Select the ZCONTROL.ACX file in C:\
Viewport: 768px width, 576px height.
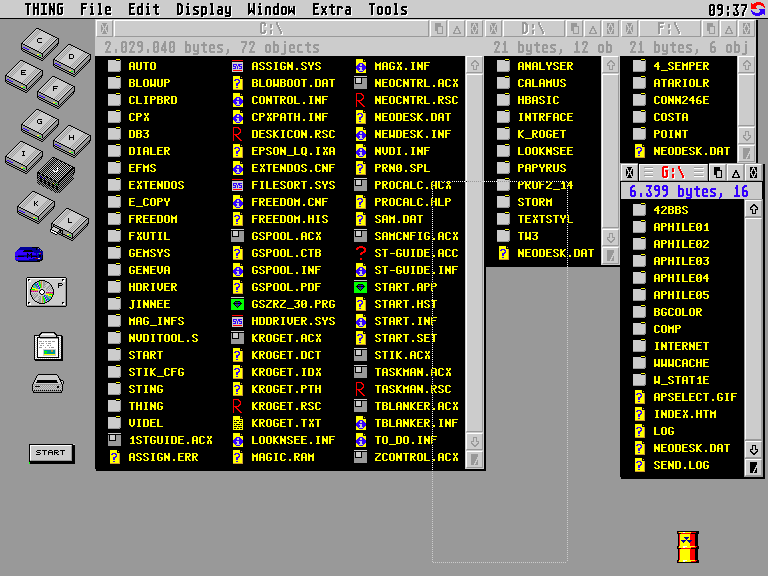tap(407, 457)
